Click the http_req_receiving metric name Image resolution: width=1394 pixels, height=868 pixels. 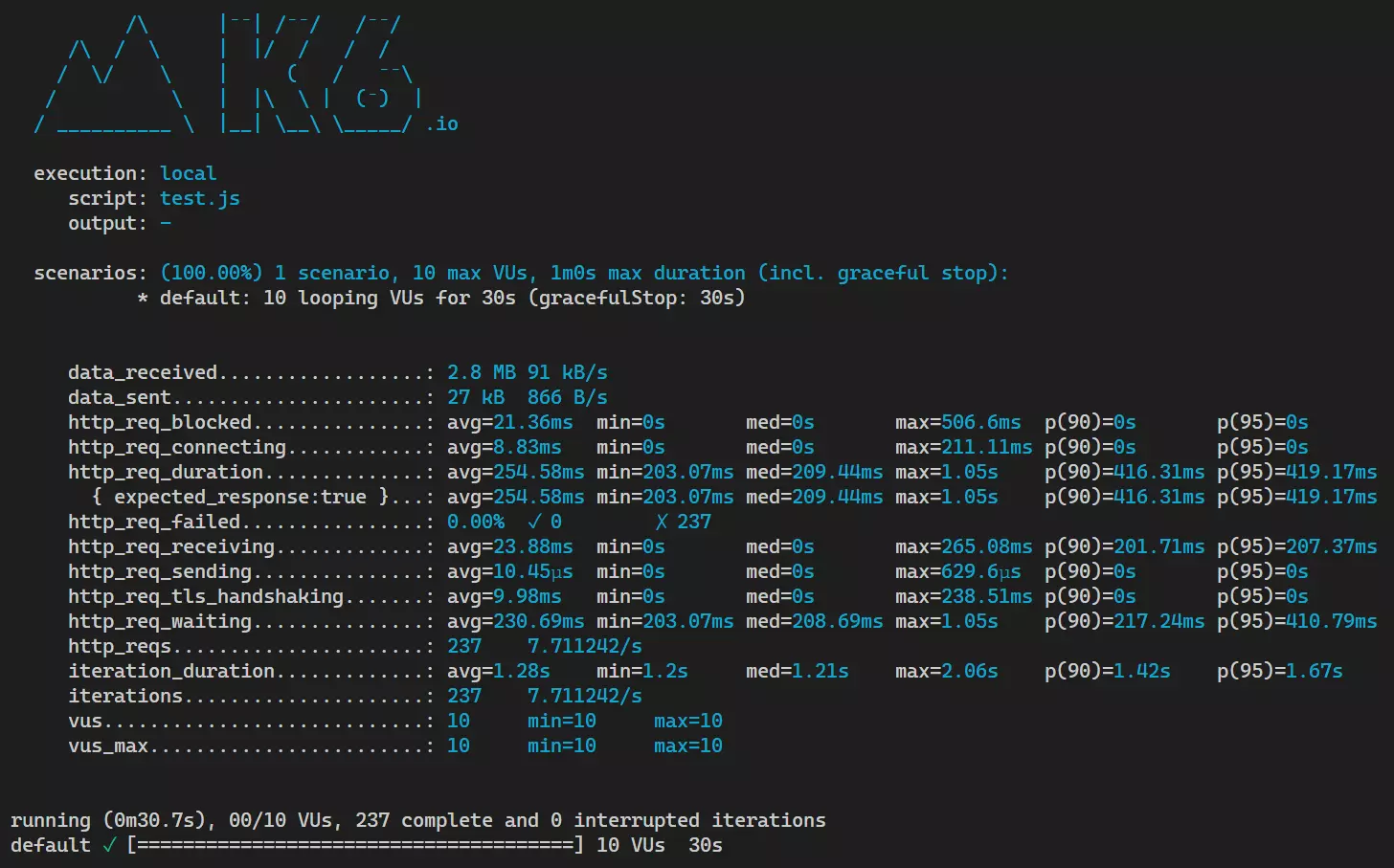point(171,546)
